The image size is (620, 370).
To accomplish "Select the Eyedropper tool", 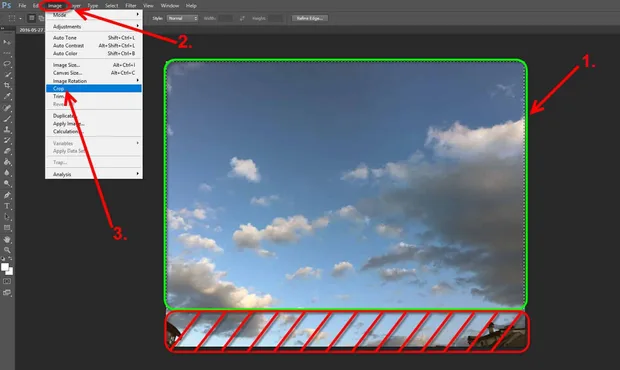I will point(7,96).
